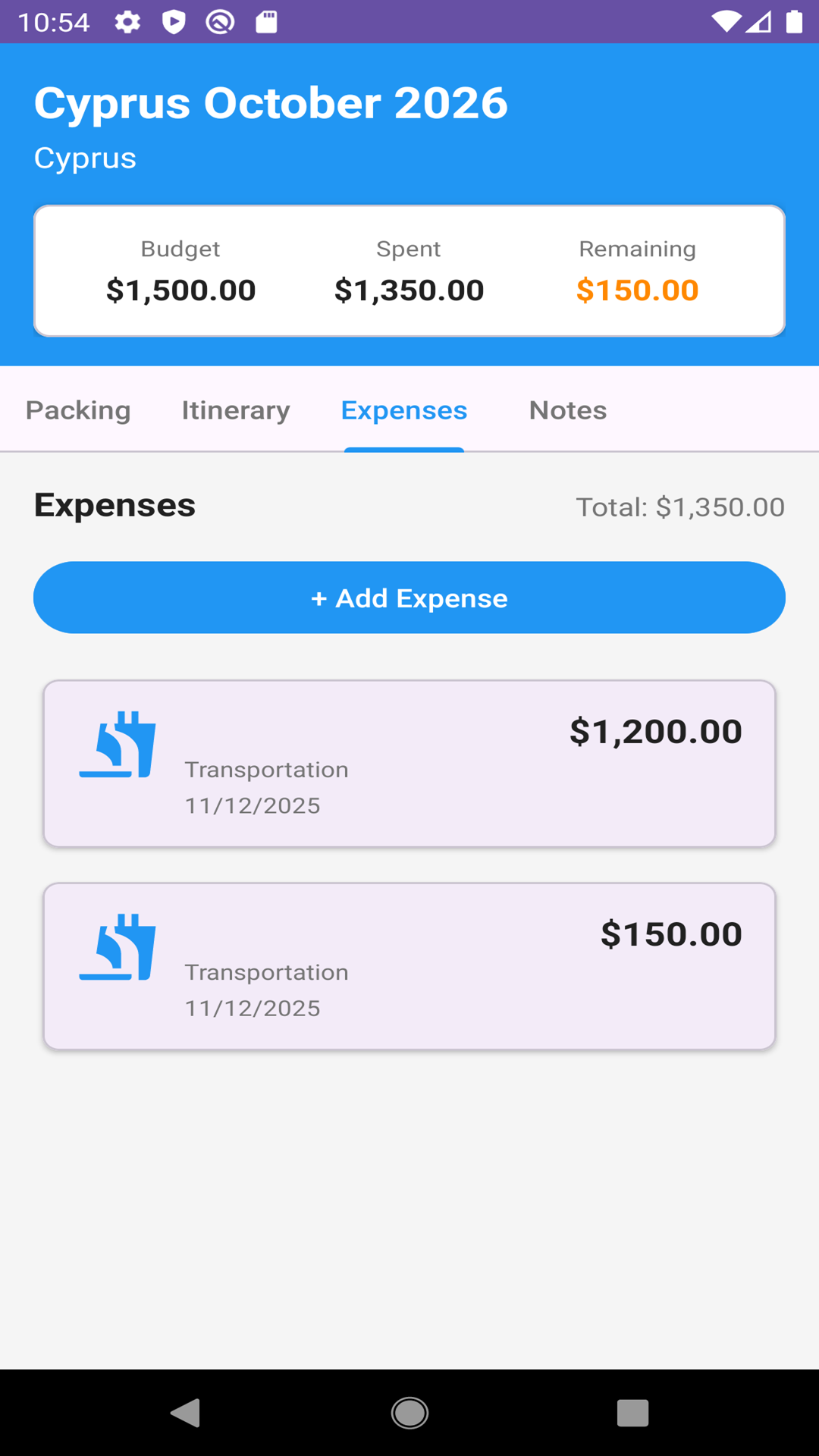
Task: Open the Itinerary tab
Action: 236,410
